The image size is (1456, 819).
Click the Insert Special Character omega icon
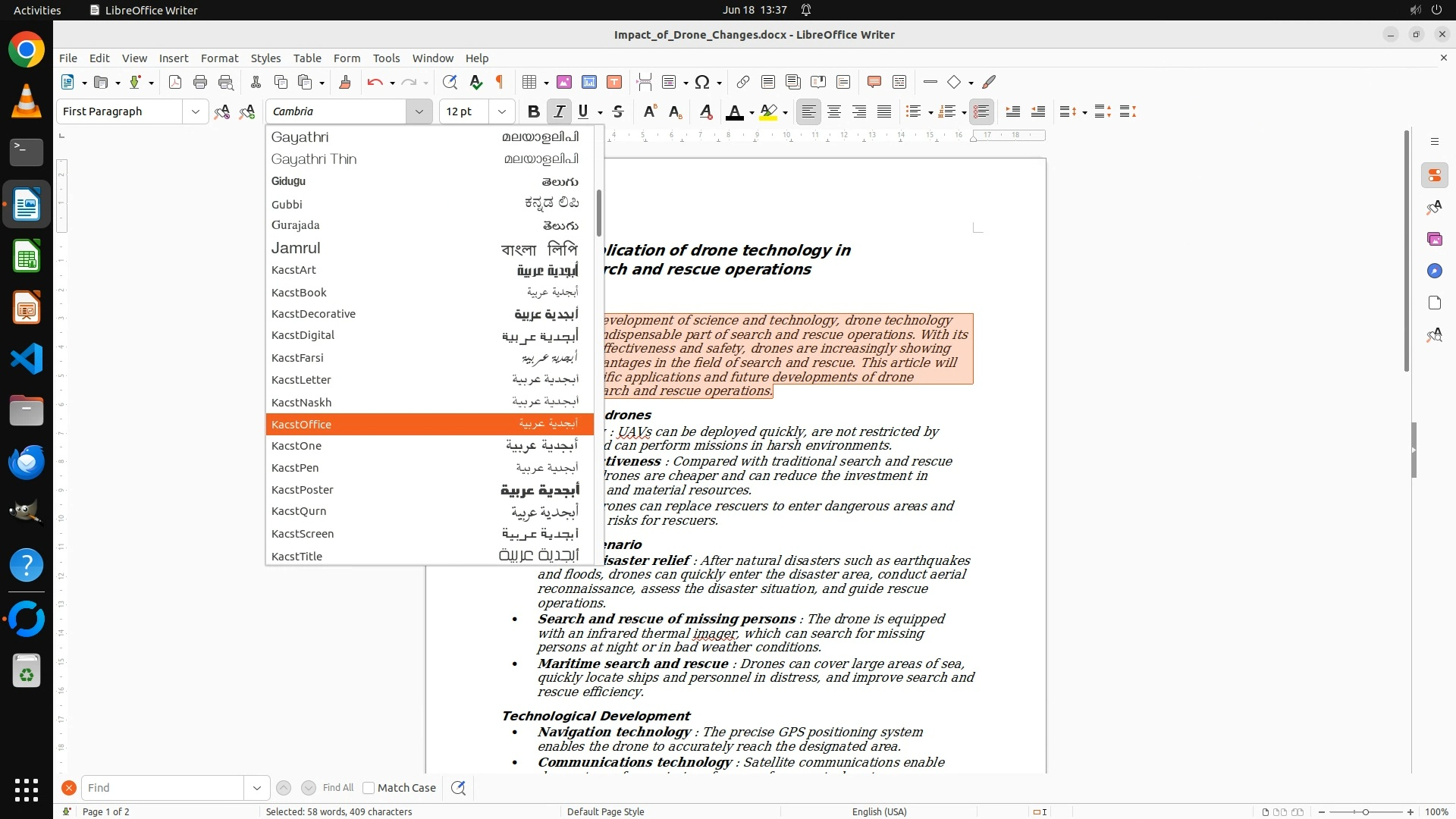(702, 83)
